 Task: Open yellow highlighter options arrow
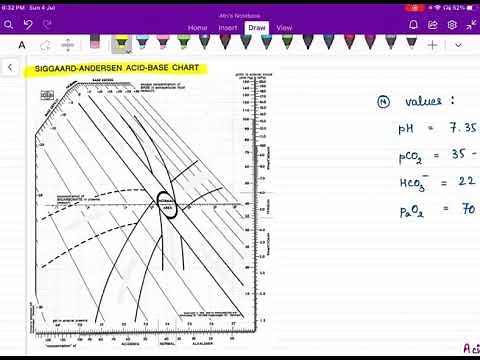click(128, 51)
